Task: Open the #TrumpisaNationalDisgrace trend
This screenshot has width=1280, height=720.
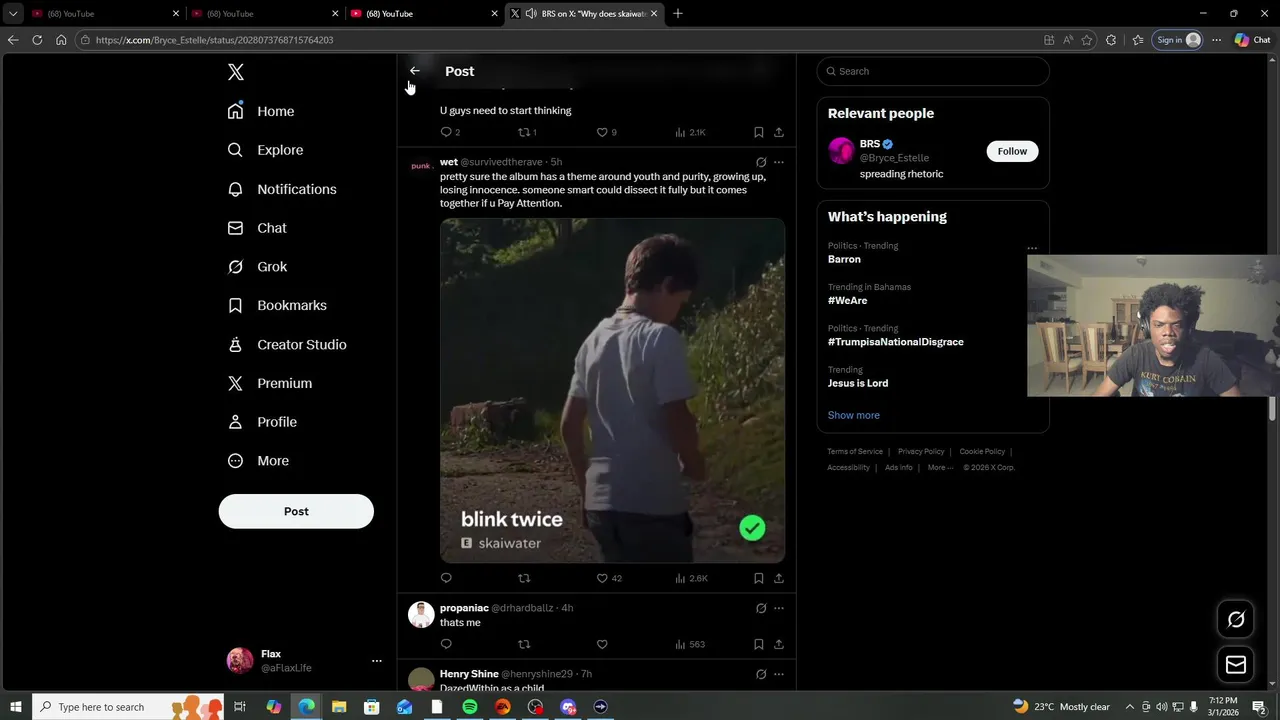Action: coord(896,342)
